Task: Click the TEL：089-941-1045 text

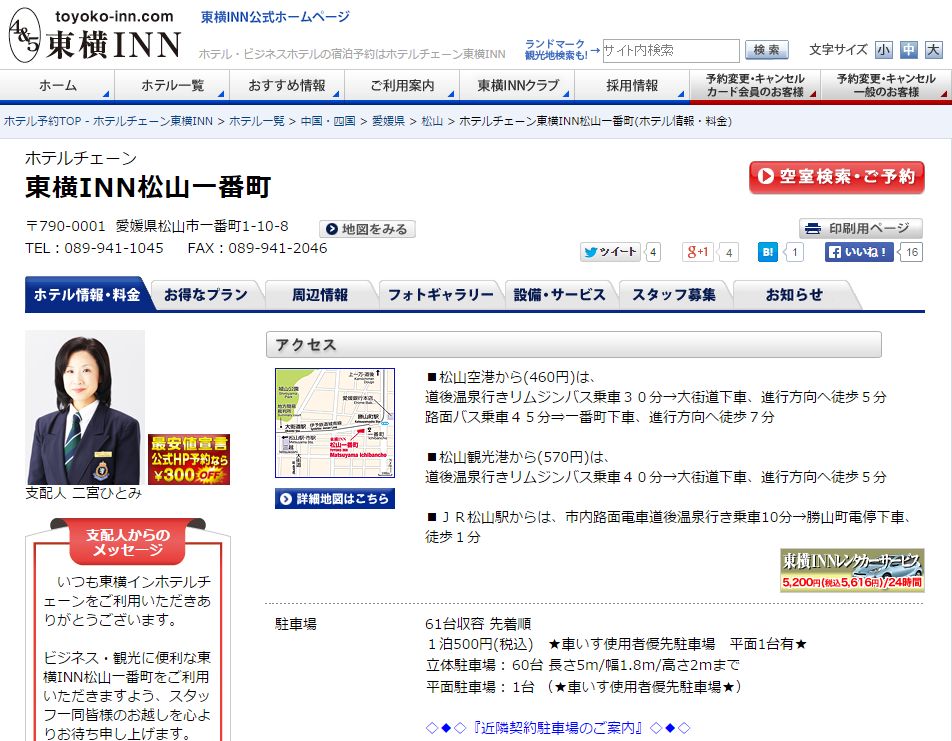Action: point(94,248)
